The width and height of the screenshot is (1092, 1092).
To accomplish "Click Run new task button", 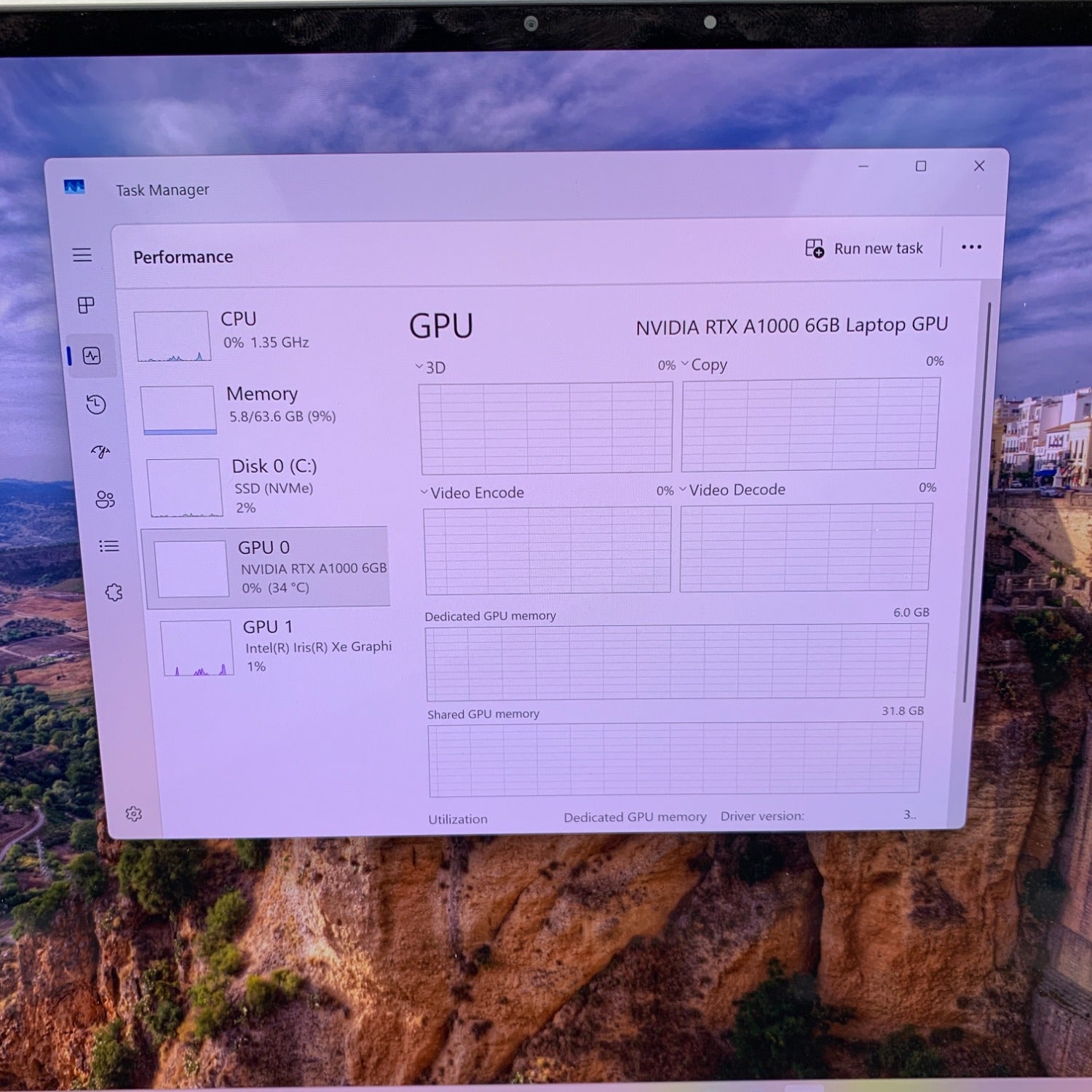I will [x=864, y=248].
